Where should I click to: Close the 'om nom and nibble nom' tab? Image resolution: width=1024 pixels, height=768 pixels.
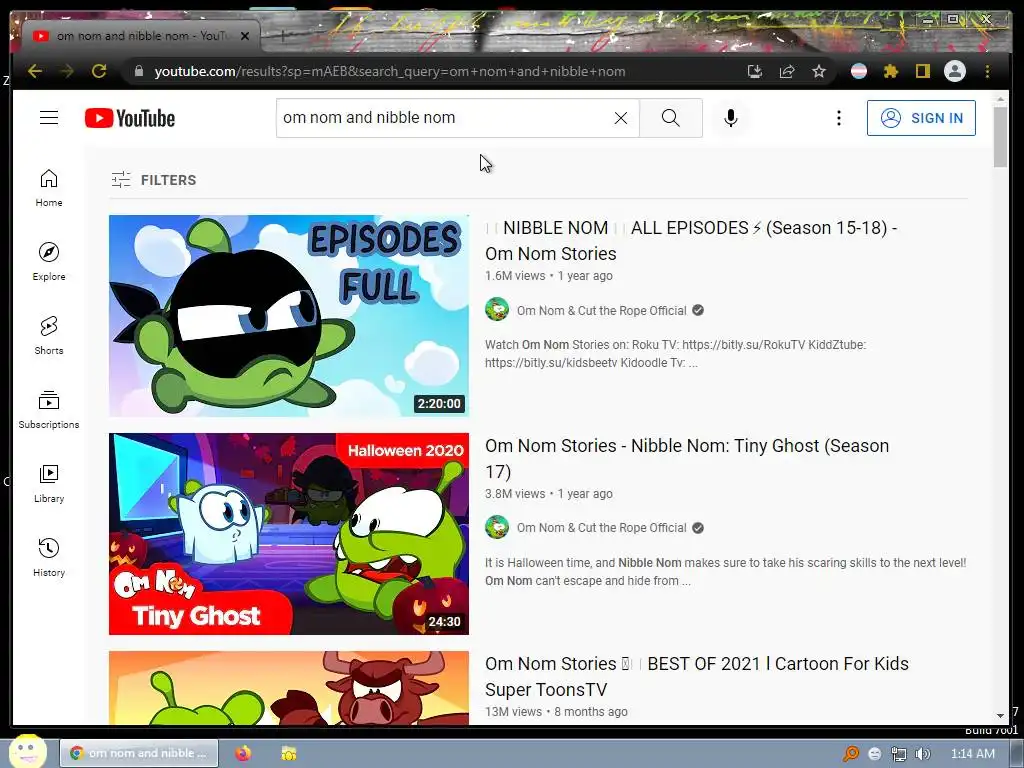(x=245, y=36)
